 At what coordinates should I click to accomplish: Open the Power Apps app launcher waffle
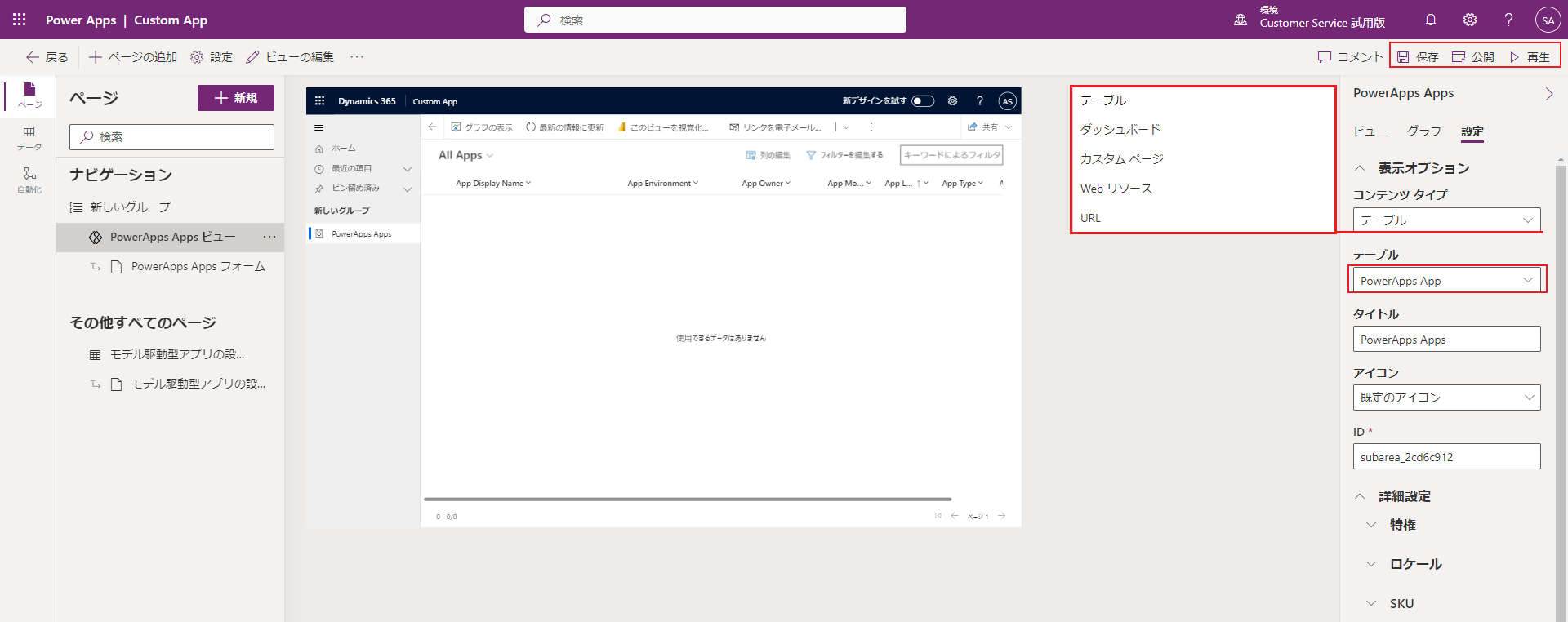pyautogui.click(x=20, y=20)
